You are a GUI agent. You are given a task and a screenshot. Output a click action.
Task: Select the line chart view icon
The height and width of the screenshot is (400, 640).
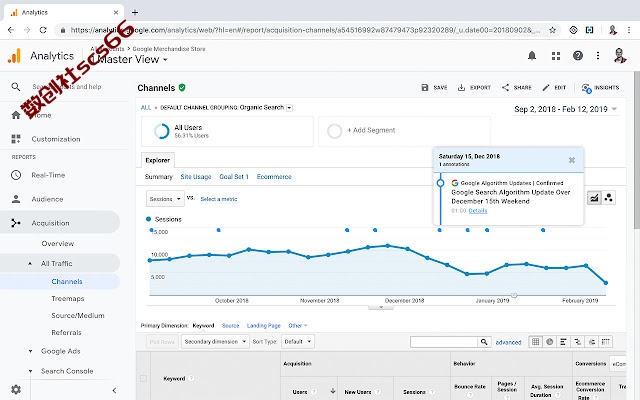point(594,198)
